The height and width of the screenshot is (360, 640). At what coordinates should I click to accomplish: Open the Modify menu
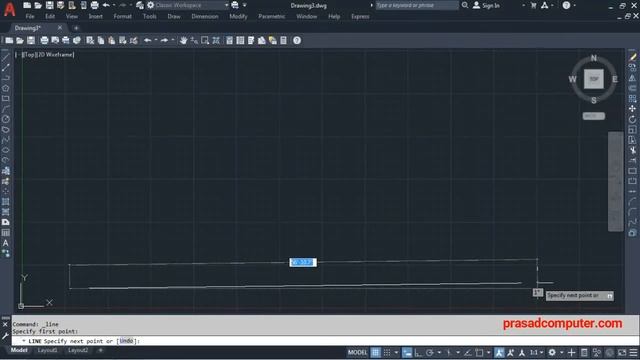coord(238,16)
